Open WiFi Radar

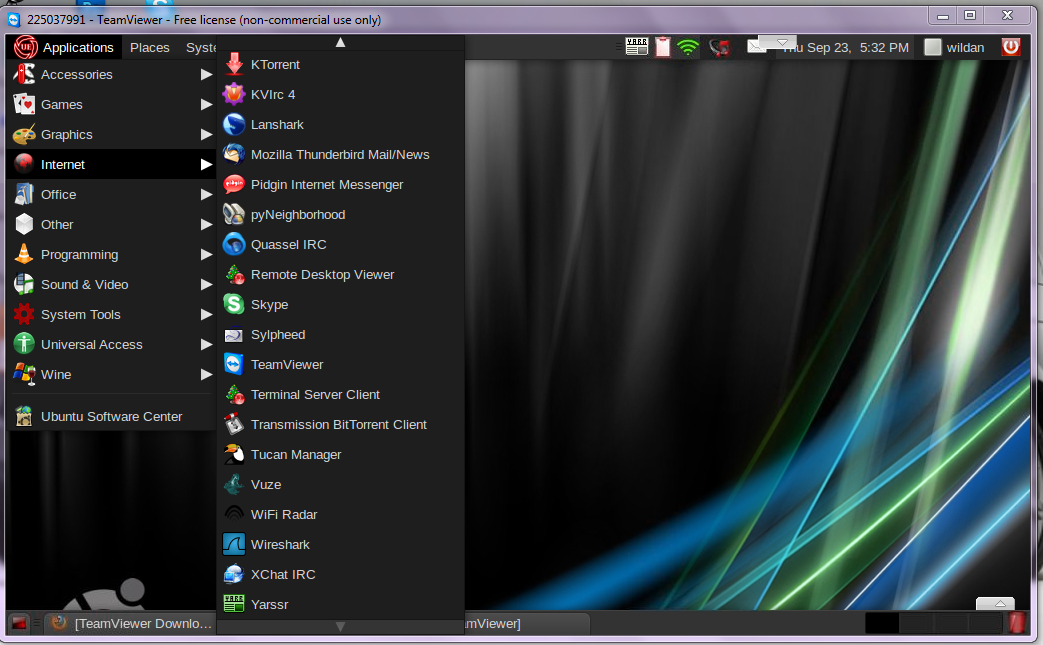tap(340, 514)
